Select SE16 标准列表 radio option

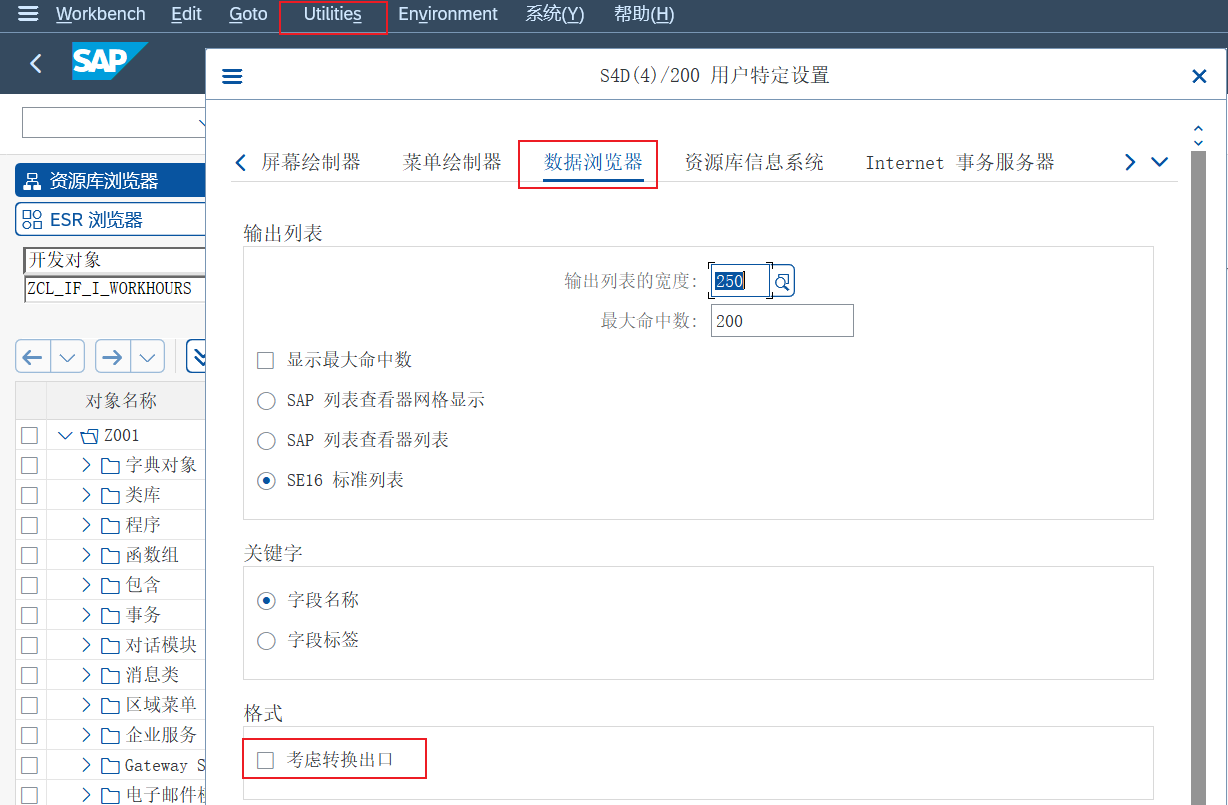click(266, 481)
